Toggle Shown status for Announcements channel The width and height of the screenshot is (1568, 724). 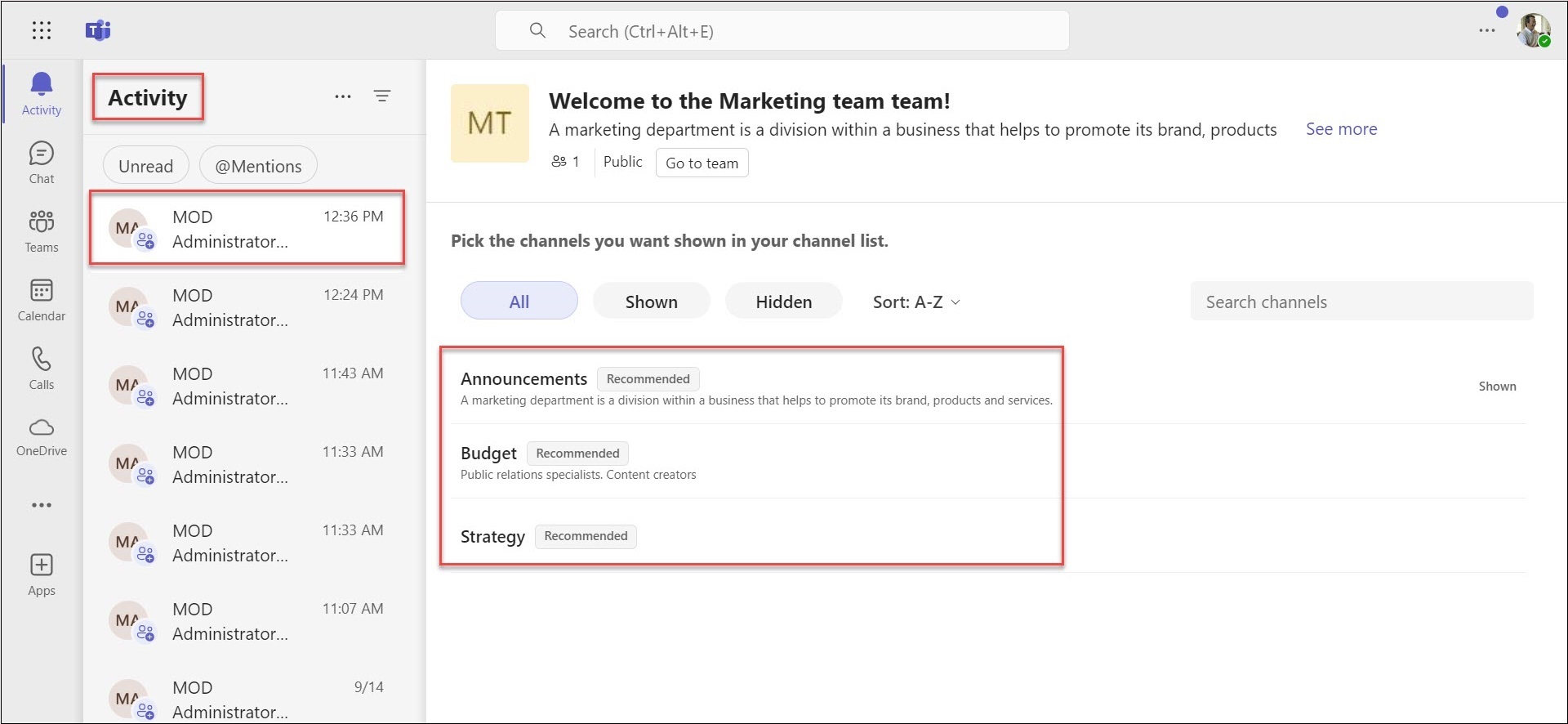[x=1497, y=387]
